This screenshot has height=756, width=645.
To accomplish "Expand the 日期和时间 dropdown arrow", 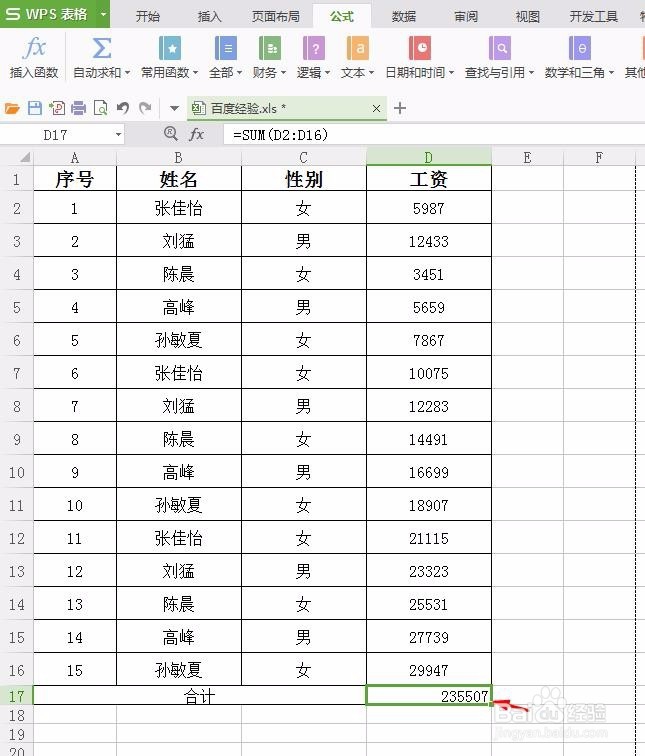I will click(x=451, y=73).
